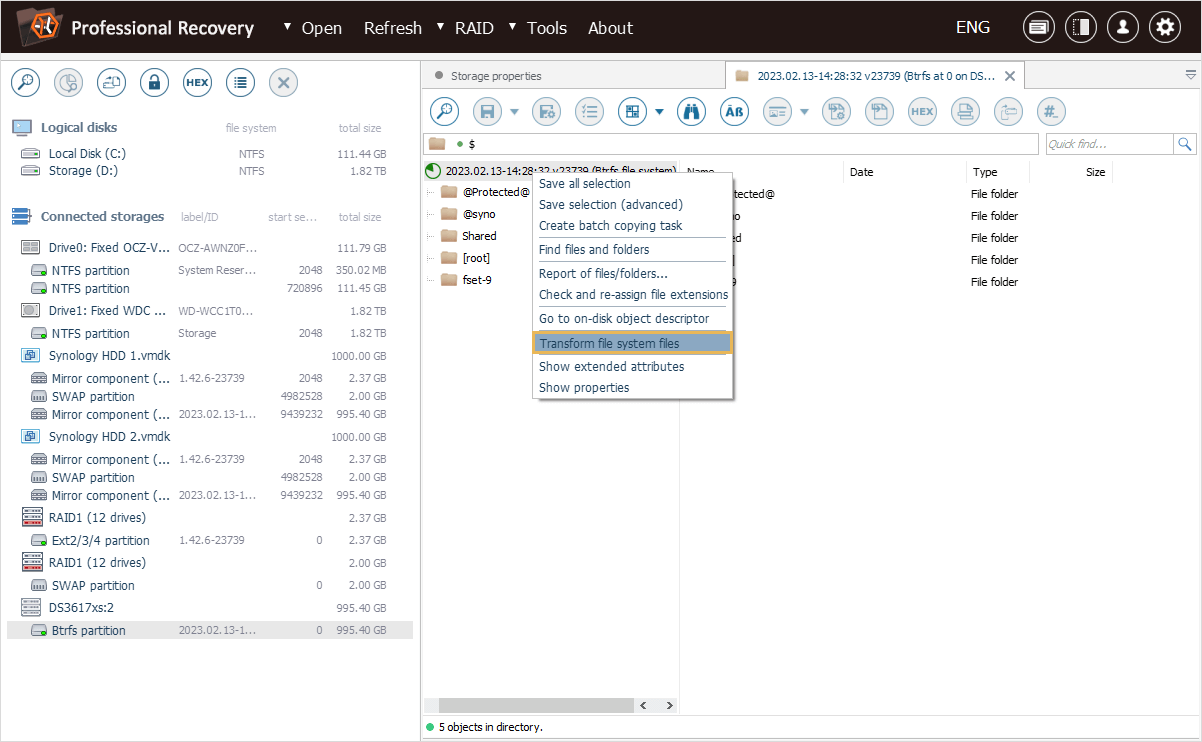Viewport: 1202px width, 742px height.
Task: Click the Quick find input field
Action: 1109,144
